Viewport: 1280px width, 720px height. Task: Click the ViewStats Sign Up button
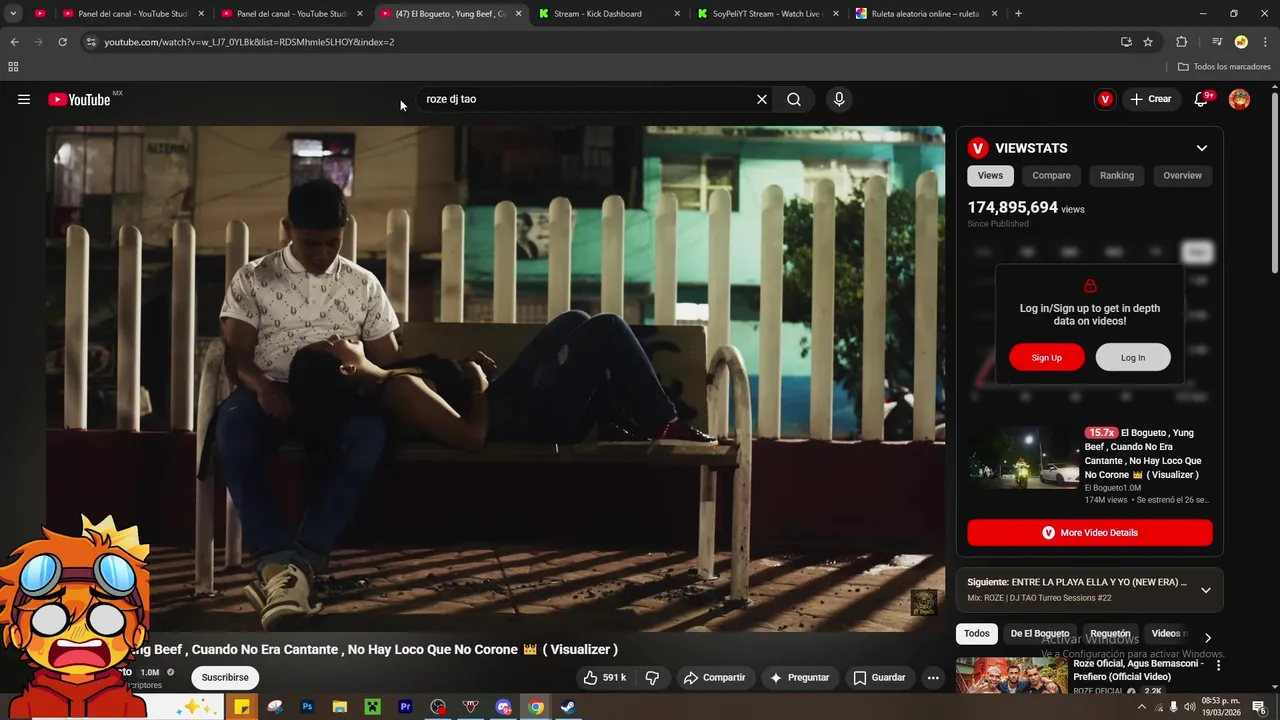1047,357
